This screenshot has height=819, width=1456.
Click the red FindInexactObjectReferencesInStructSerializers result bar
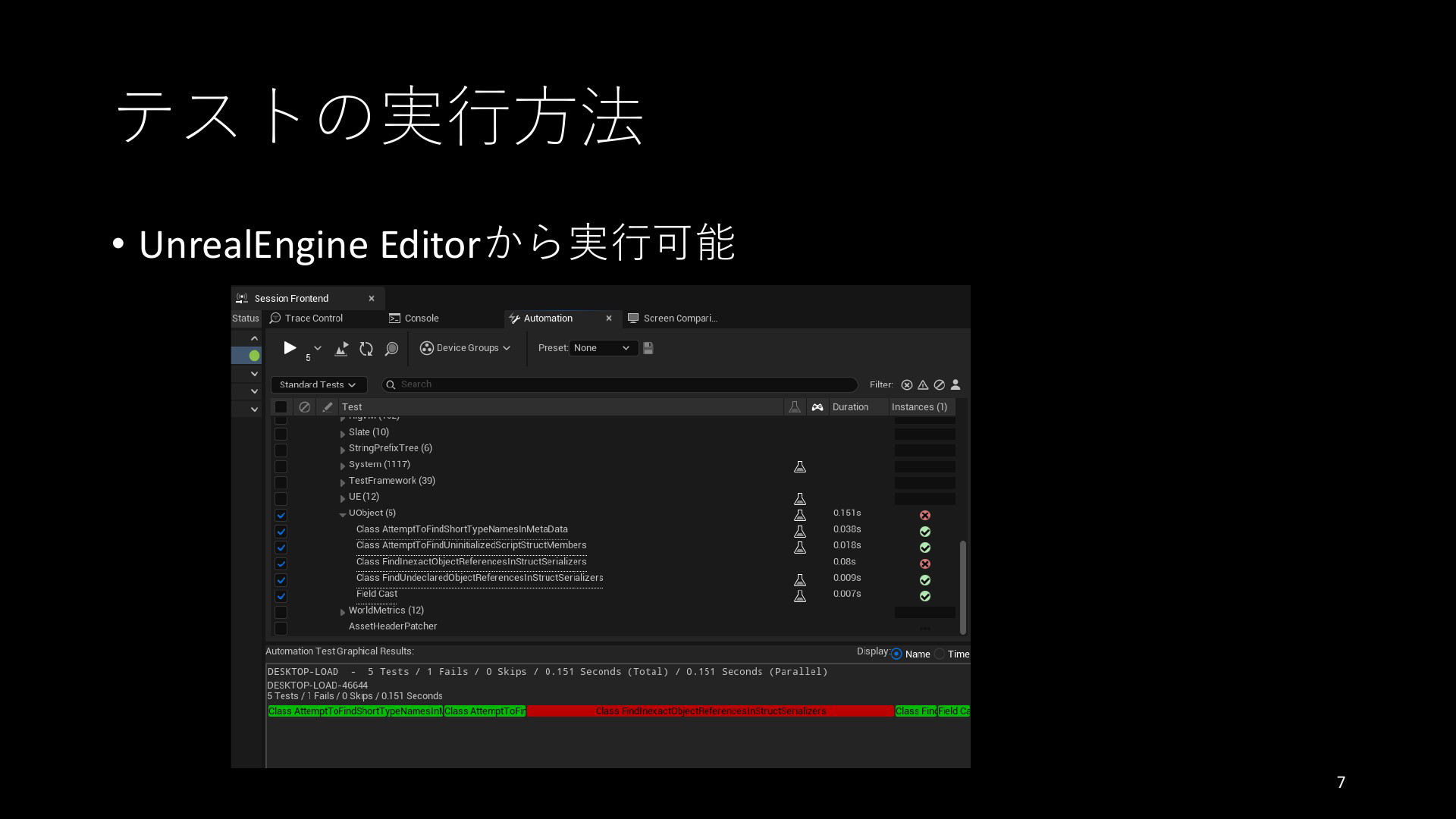tap(711, 711)
